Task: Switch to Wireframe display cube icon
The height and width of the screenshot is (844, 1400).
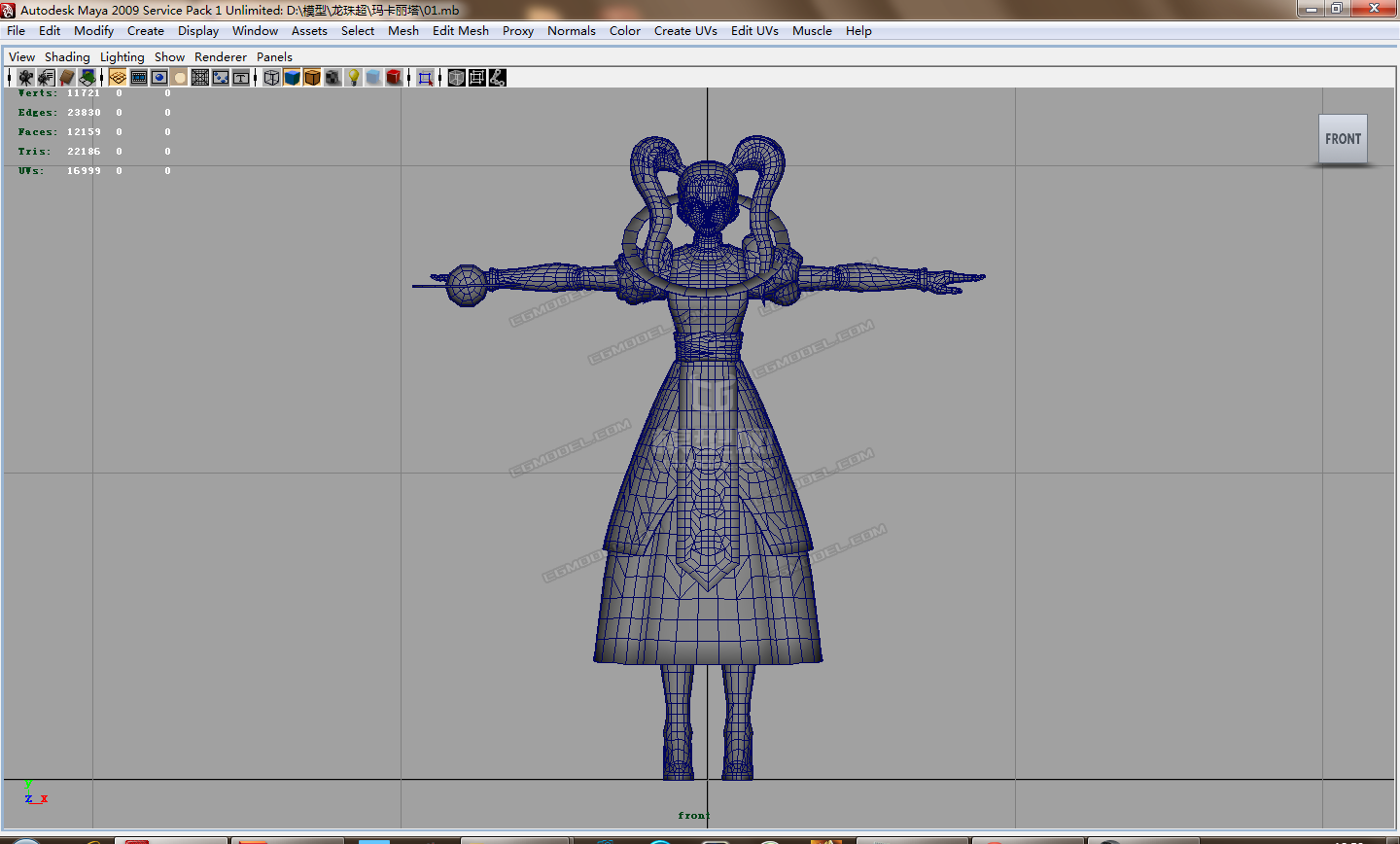Action: (x=272, y=78)
